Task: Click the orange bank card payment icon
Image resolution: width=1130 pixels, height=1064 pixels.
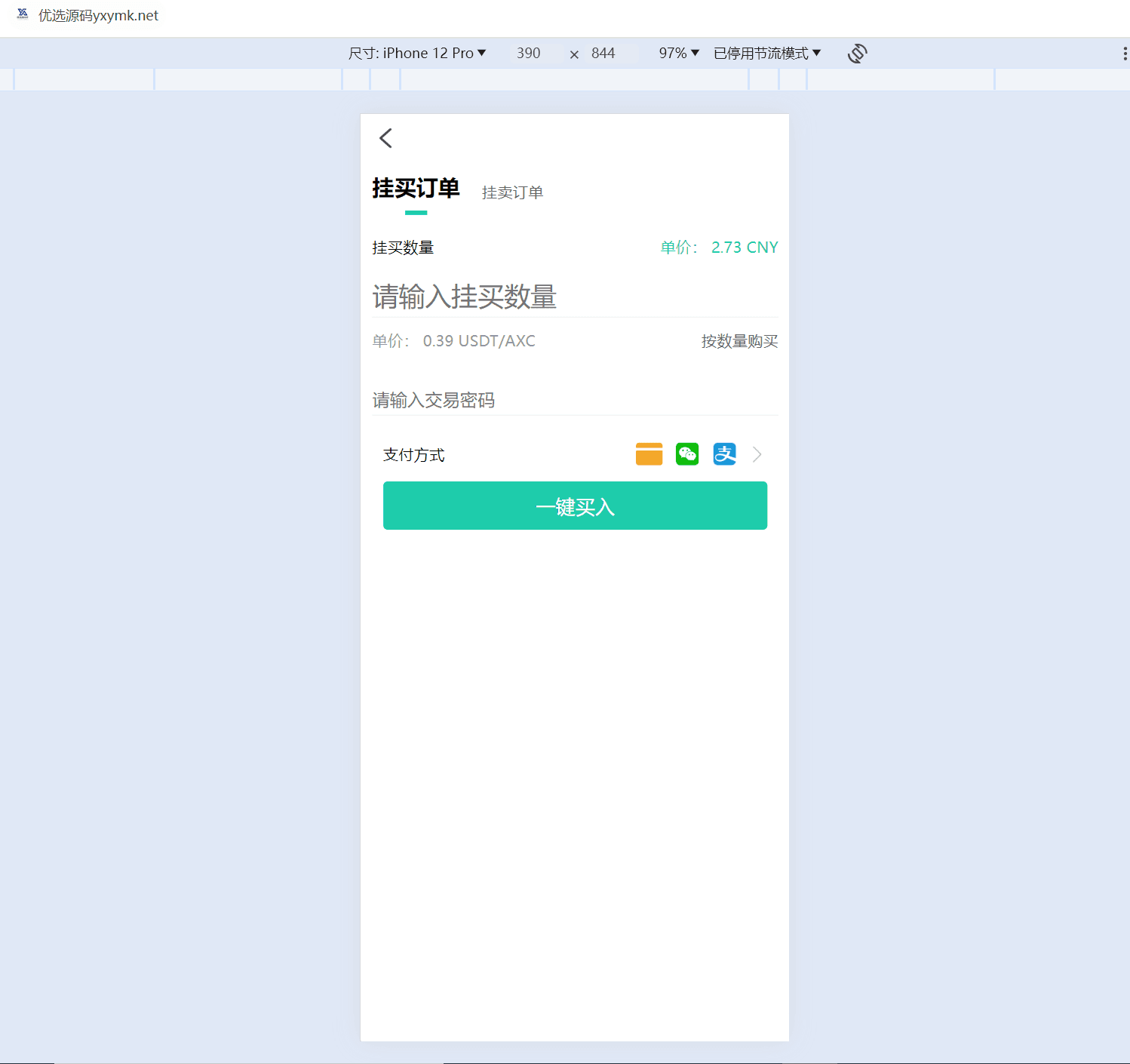Action: [649, 454]
